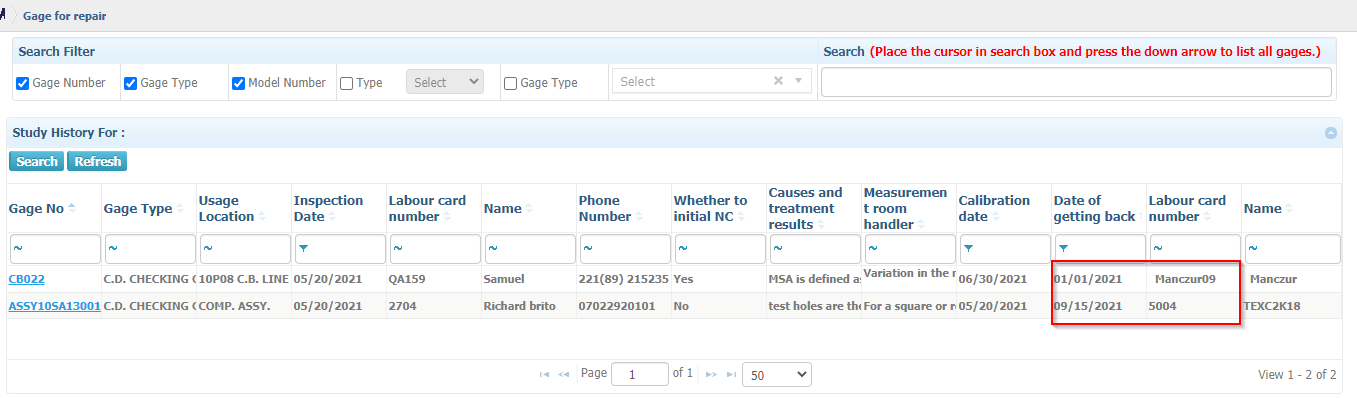Viewport: 1357px width, 398px height.
Task: Go to the first page of results
Action: (x=544, y=374)
